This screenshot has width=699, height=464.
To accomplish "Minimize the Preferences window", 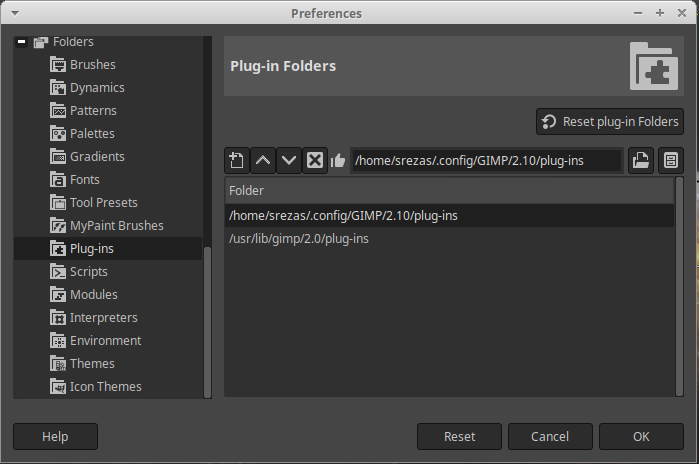I will click(638, 13).
